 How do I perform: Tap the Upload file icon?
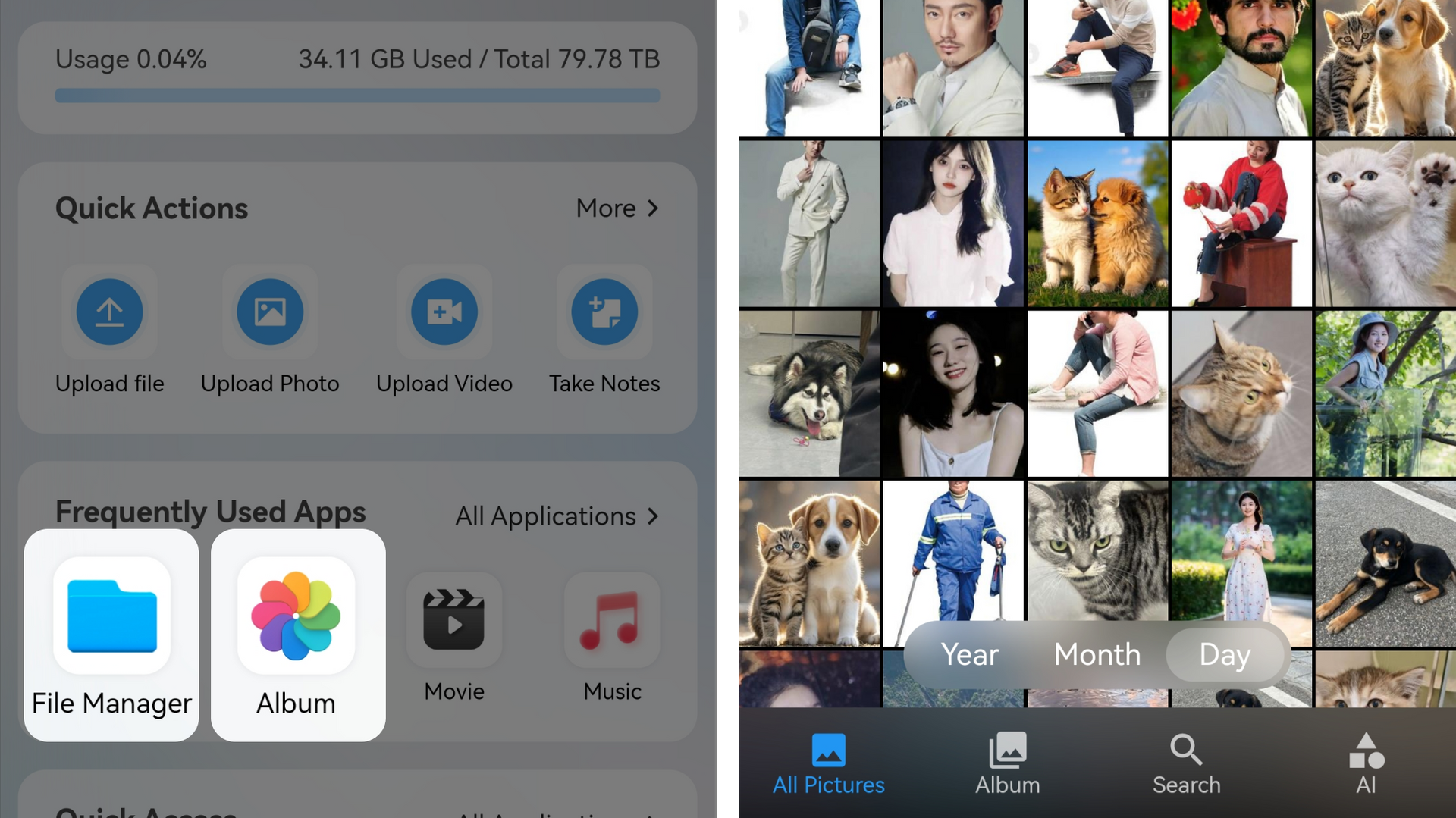tap(109, 312)
